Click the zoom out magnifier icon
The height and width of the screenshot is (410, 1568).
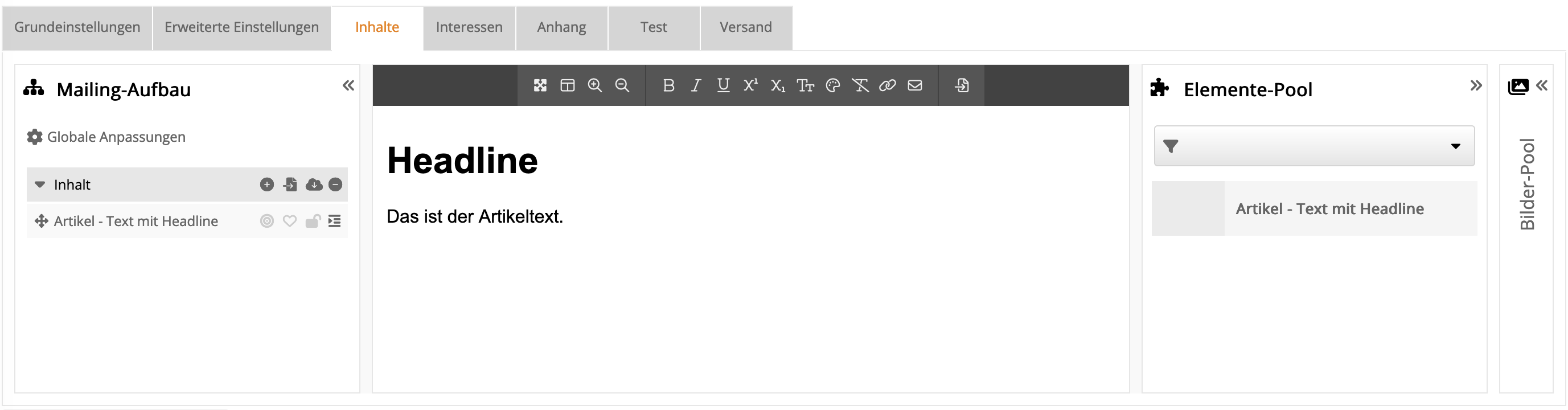click(622, 85)
